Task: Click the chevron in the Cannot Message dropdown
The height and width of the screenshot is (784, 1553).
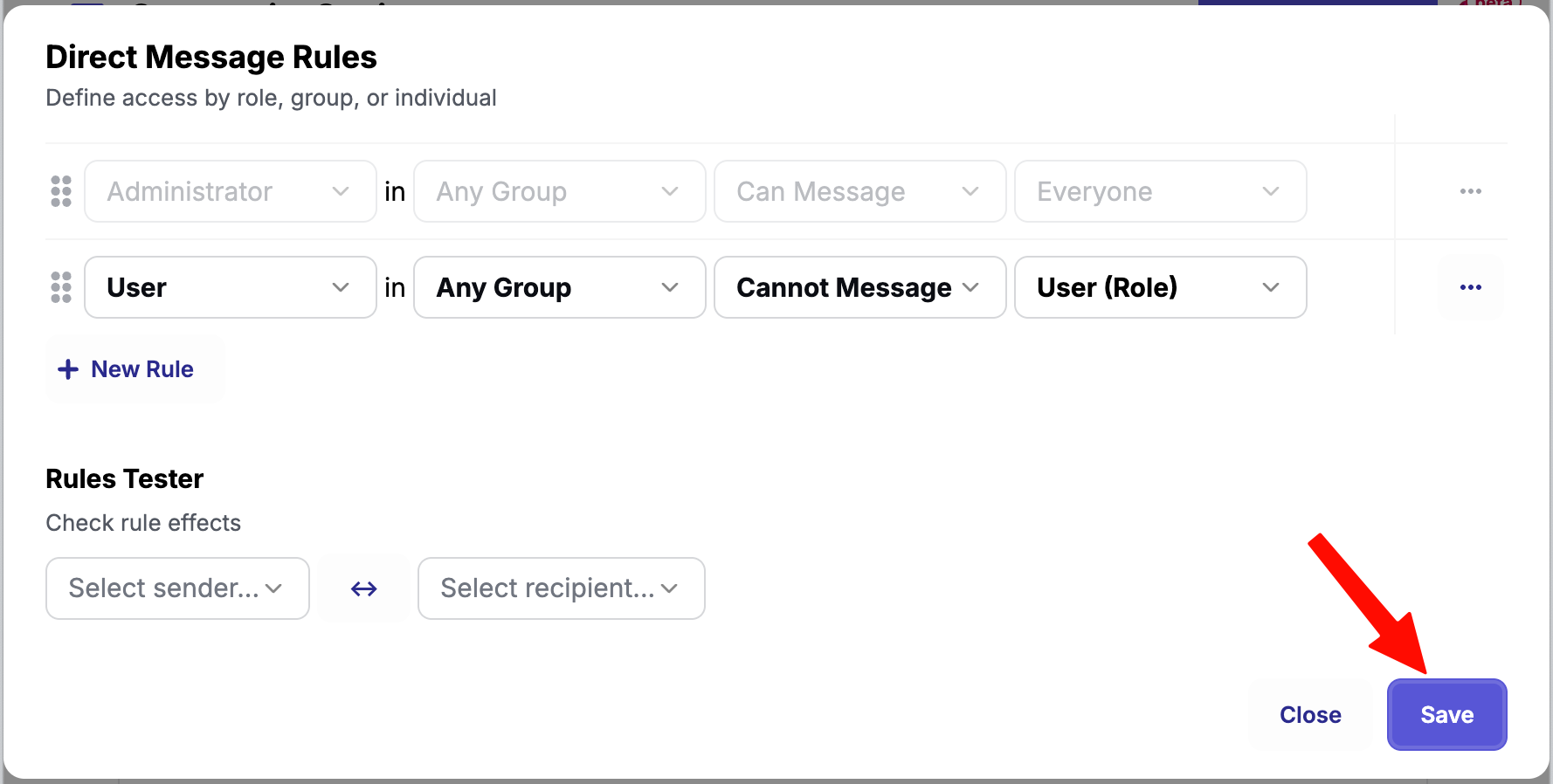Action: tap(970, 287)
